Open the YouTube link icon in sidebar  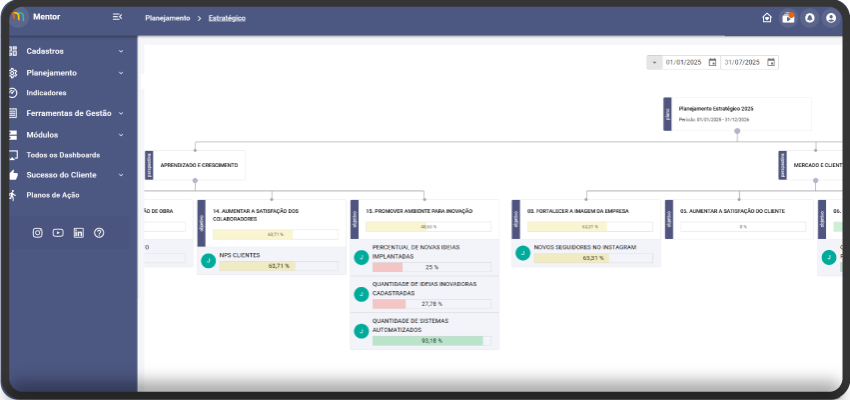(58, 233)
